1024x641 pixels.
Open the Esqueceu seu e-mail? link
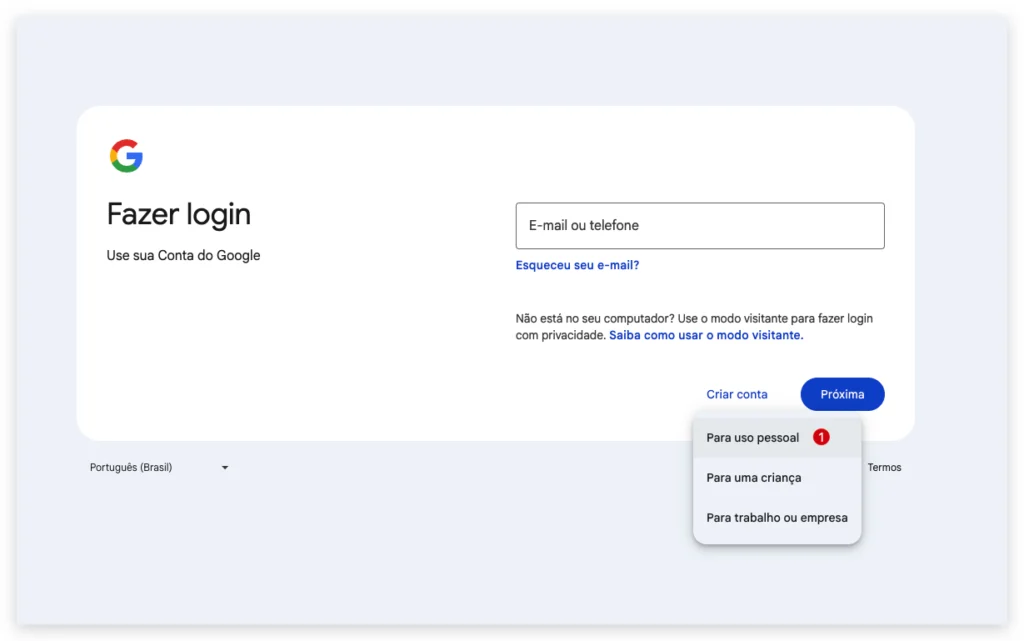coord(577,265)
